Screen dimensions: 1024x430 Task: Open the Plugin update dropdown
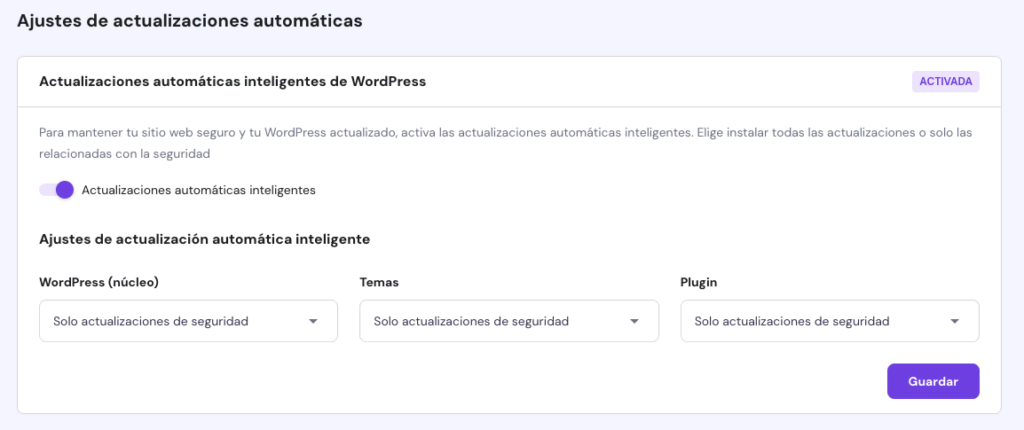[x=829, y=321]
